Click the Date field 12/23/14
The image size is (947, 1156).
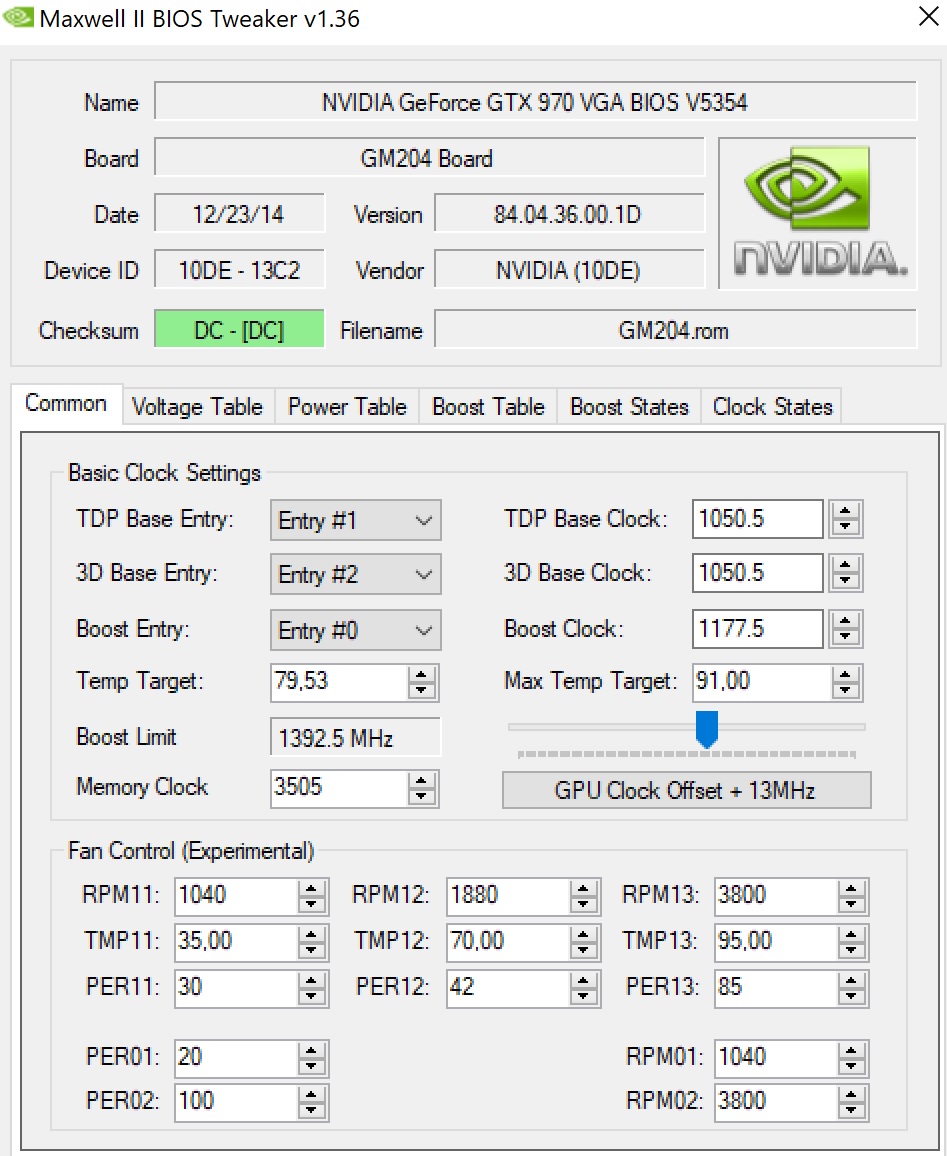(240, 213)
